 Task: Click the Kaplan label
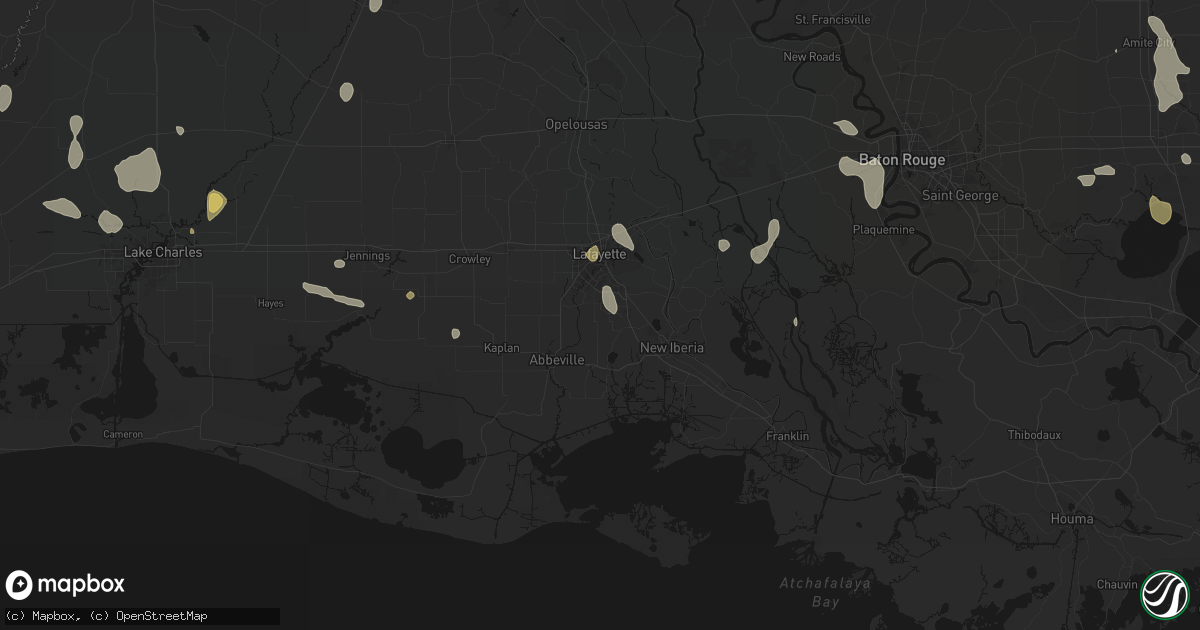[501, 348]
